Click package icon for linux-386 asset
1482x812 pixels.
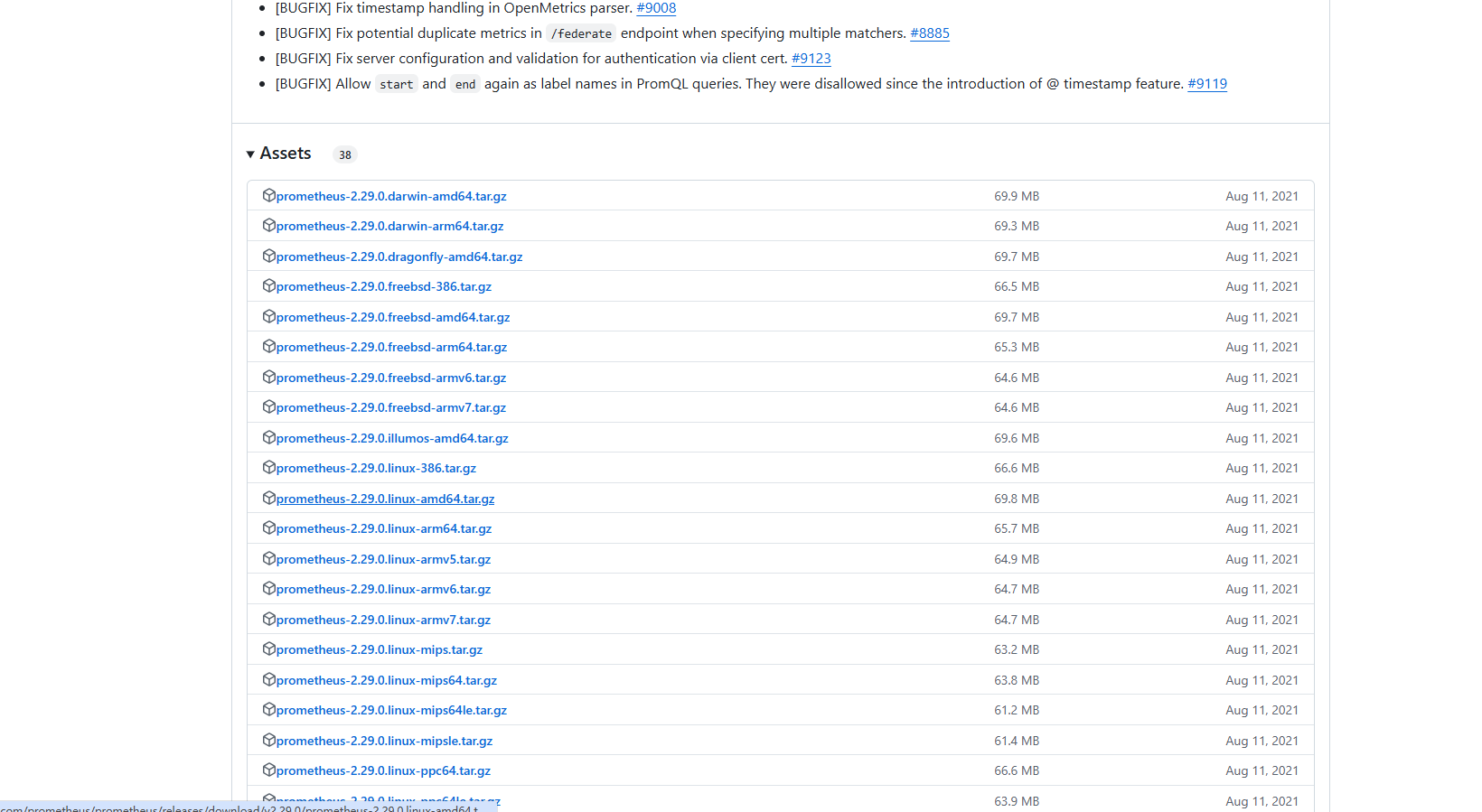tap(268, 467)
